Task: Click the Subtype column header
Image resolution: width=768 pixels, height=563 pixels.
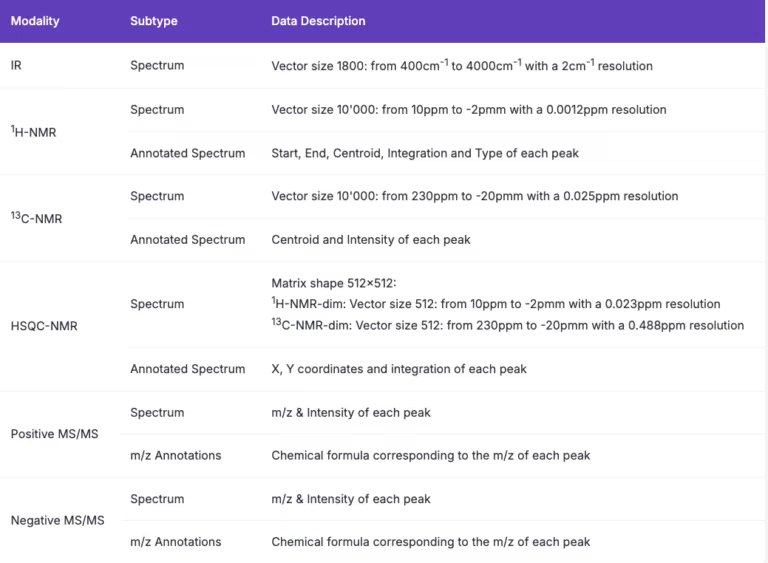Action: point(154,21)
